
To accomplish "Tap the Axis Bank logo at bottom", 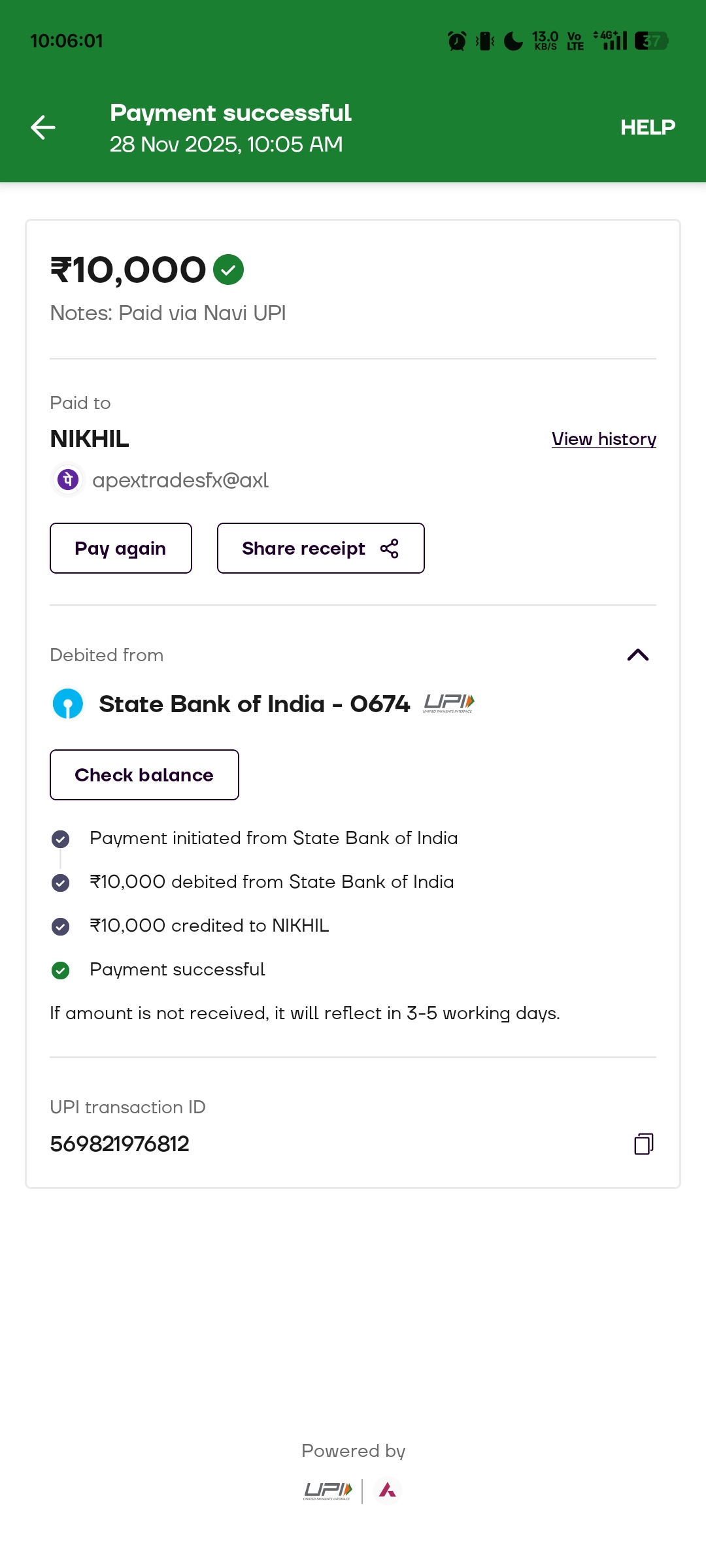I will [x=388, y=1490].
